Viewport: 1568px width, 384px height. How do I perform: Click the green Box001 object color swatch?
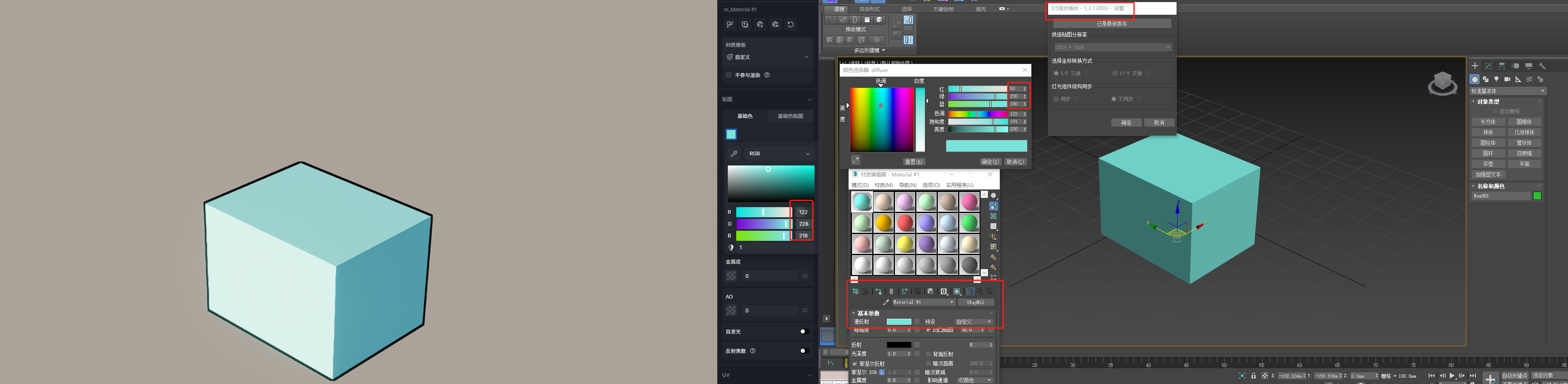coord(1537,196)
